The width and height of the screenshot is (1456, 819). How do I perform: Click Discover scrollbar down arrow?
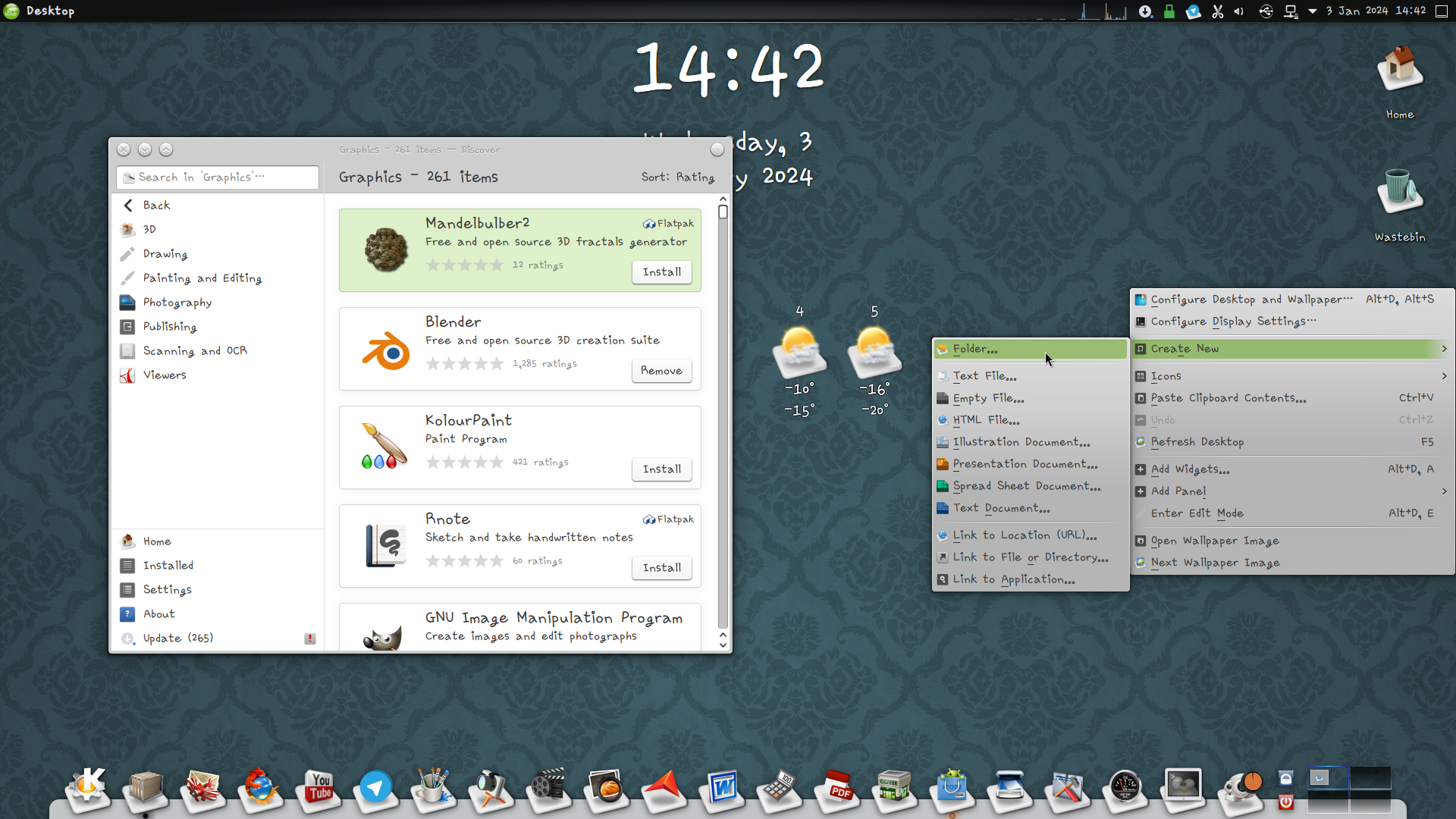point(723,645)
